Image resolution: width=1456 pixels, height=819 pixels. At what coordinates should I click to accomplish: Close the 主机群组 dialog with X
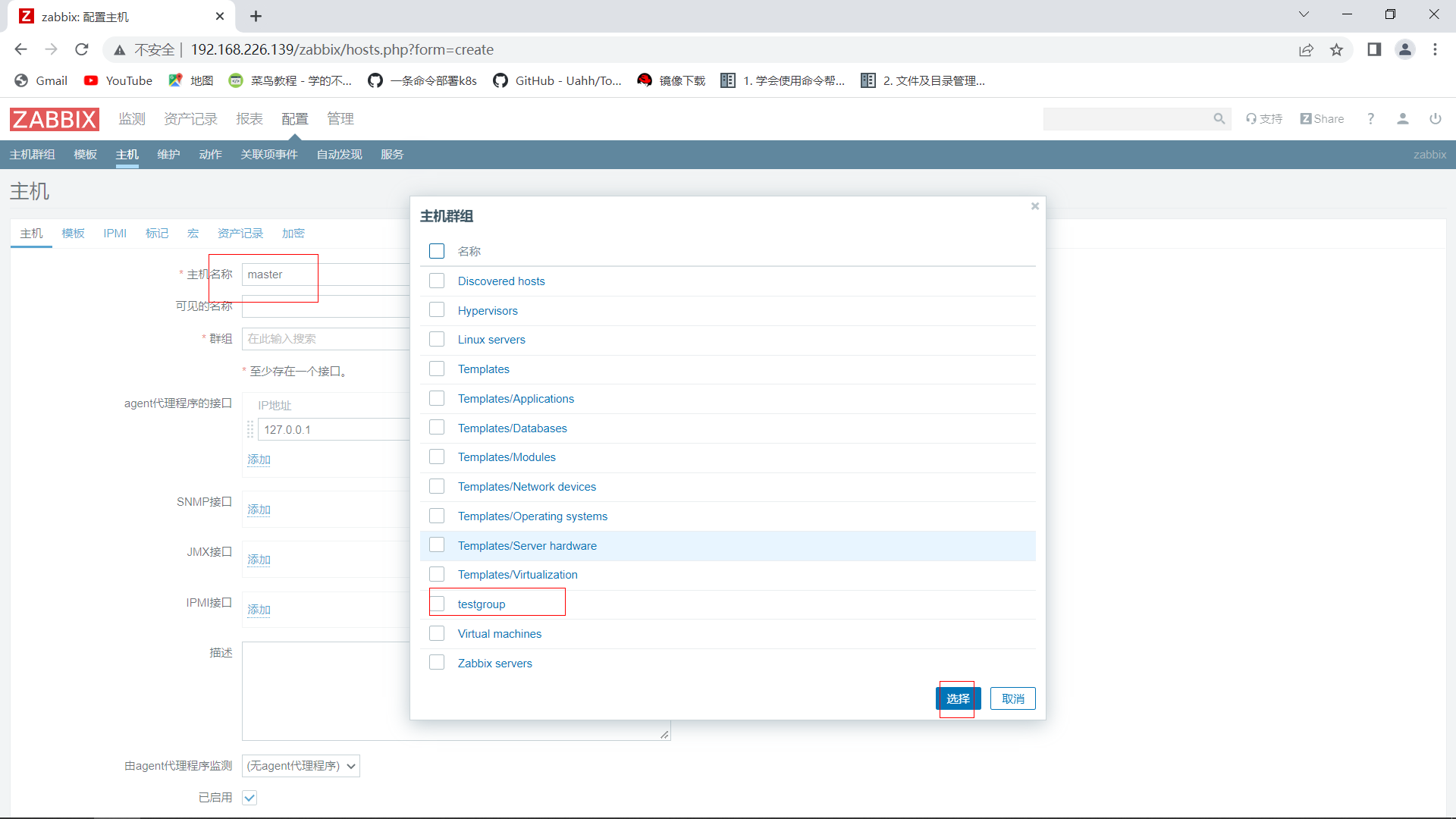click(1034, 206)
